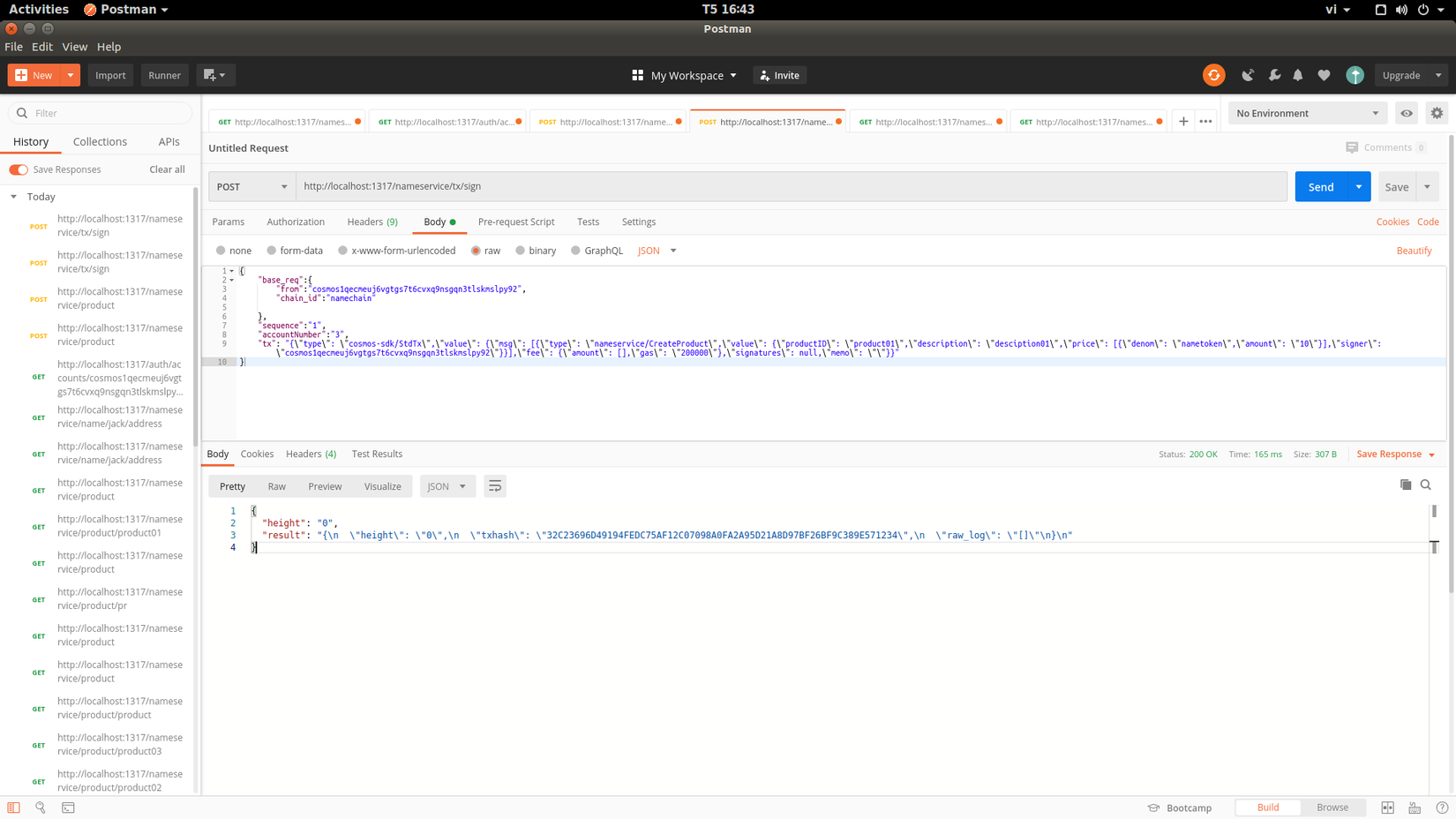Open the wrench settings icon
Screen dimensions: 1456x819
tap(1274, 76)
